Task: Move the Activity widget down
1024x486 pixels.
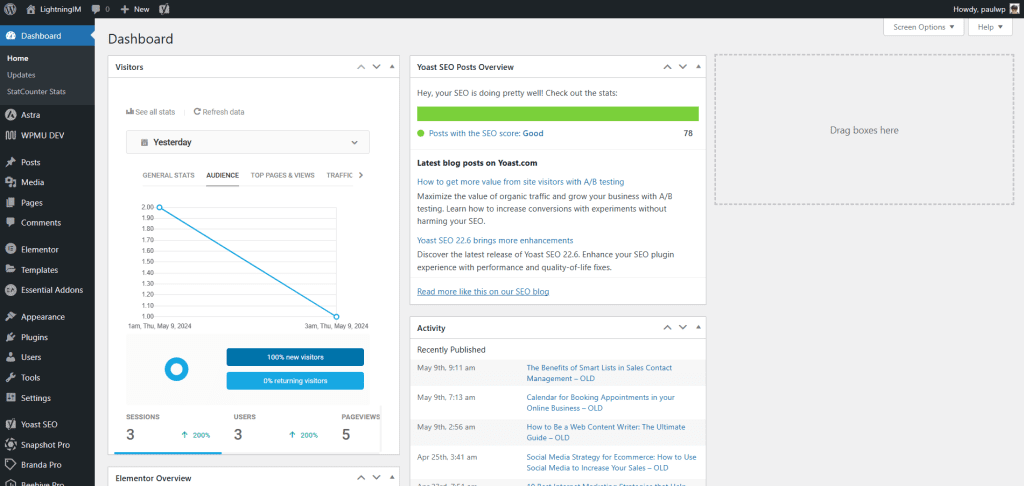Action: [683, 327]
